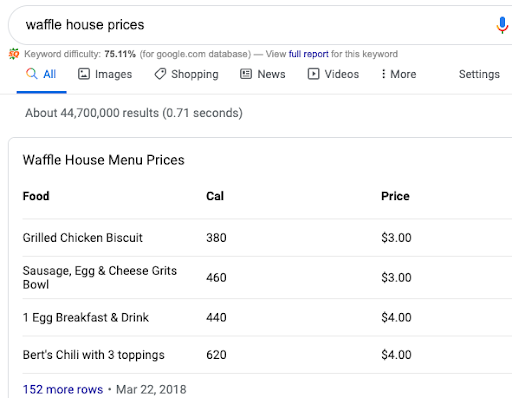Open the Settings menu
Screen dimensions: 512x398
click(x=479, y=74)
